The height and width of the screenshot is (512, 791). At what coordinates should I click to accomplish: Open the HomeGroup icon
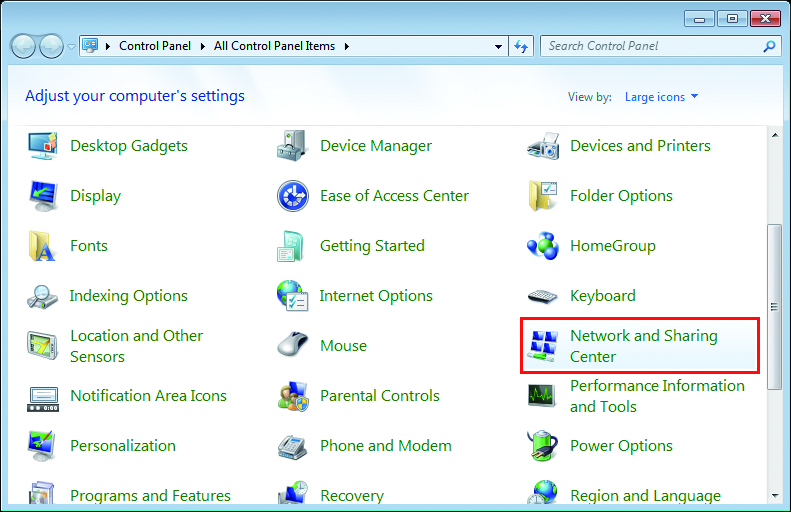(x=542, y=246)
